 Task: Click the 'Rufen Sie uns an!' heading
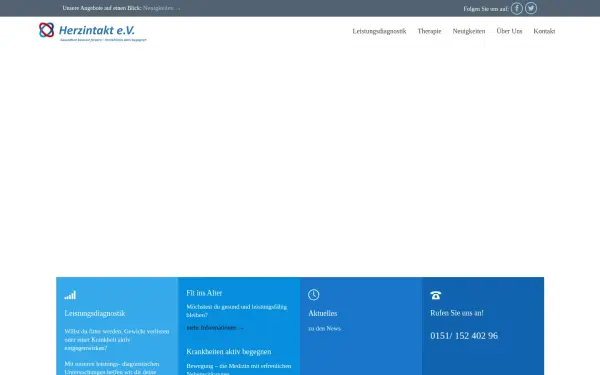(x=457, y=313)
